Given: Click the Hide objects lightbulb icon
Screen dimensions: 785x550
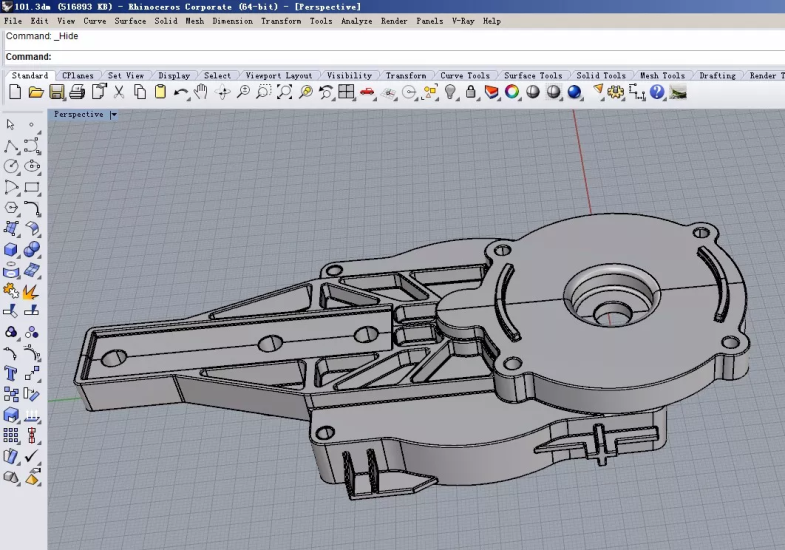Looking at the screenshot, I should coord(451,92).
